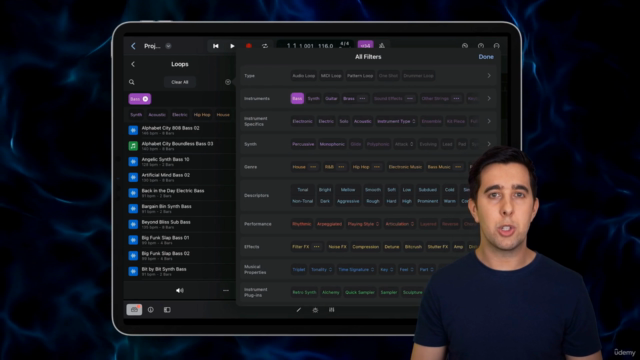
Task: Select the House quick filter in Loops panel
Action: click(223, 115)
